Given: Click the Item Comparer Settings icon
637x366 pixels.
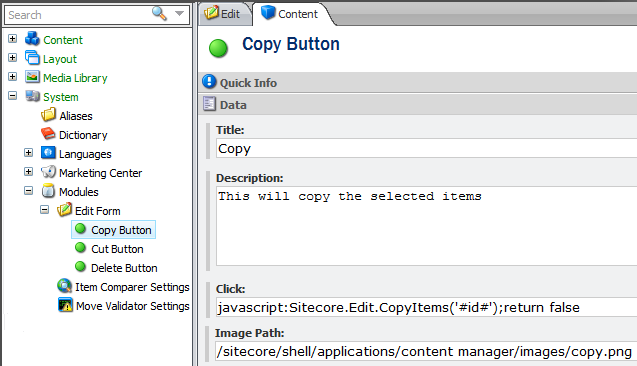Looking at the screenshot, I should (64, 286).
